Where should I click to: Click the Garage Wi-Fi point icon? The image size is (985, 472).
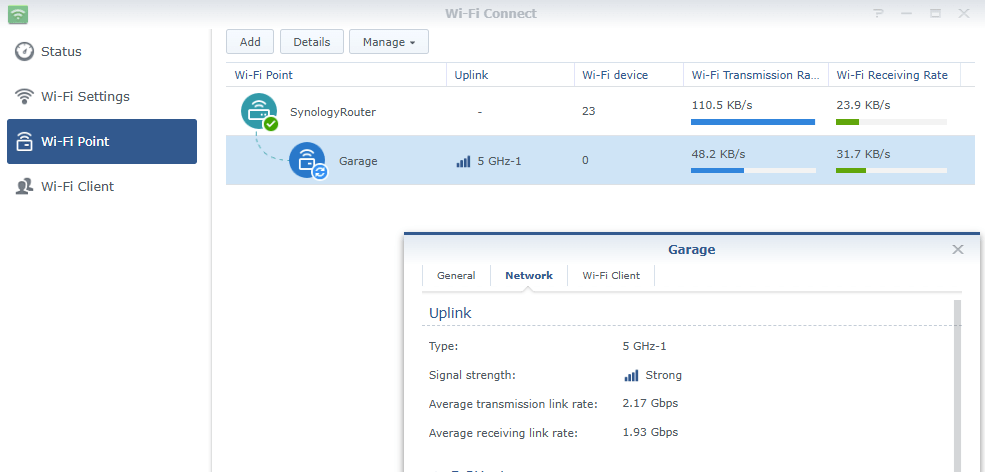(x=307, y=160)
